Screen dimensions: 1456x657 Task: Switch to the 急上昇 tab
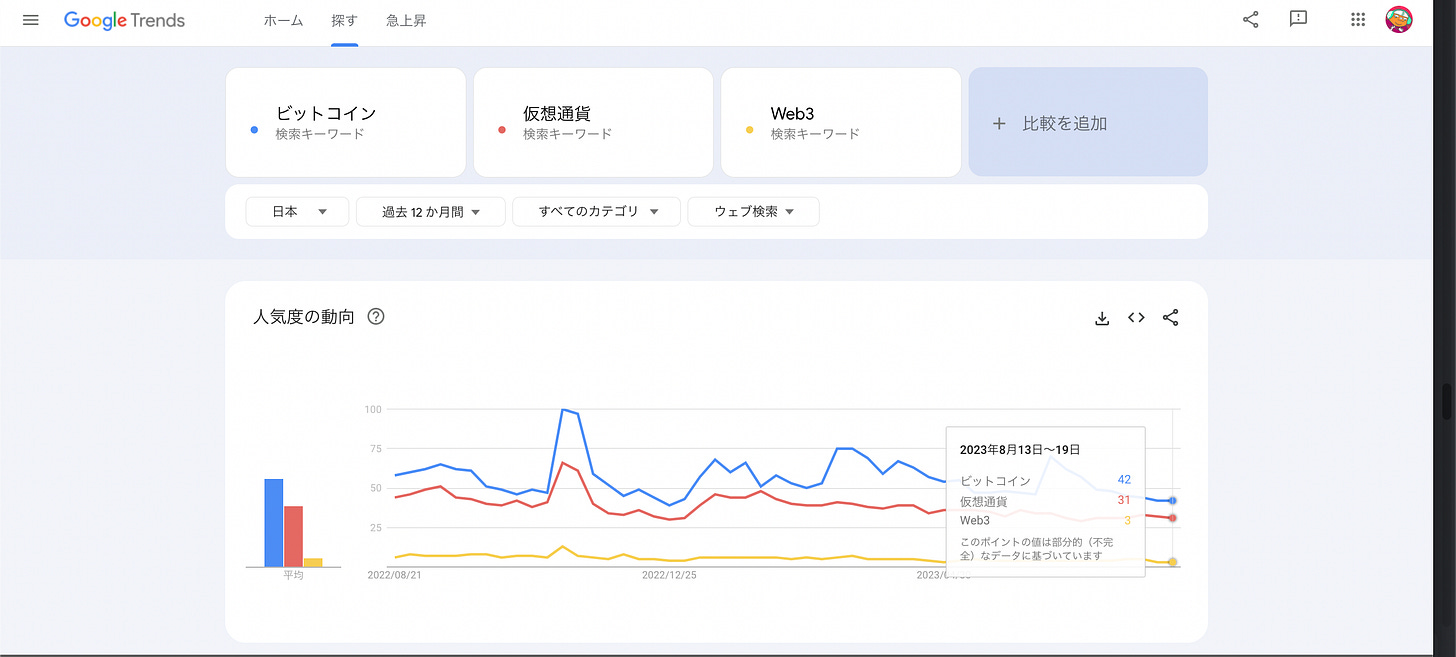coord(406,20)
